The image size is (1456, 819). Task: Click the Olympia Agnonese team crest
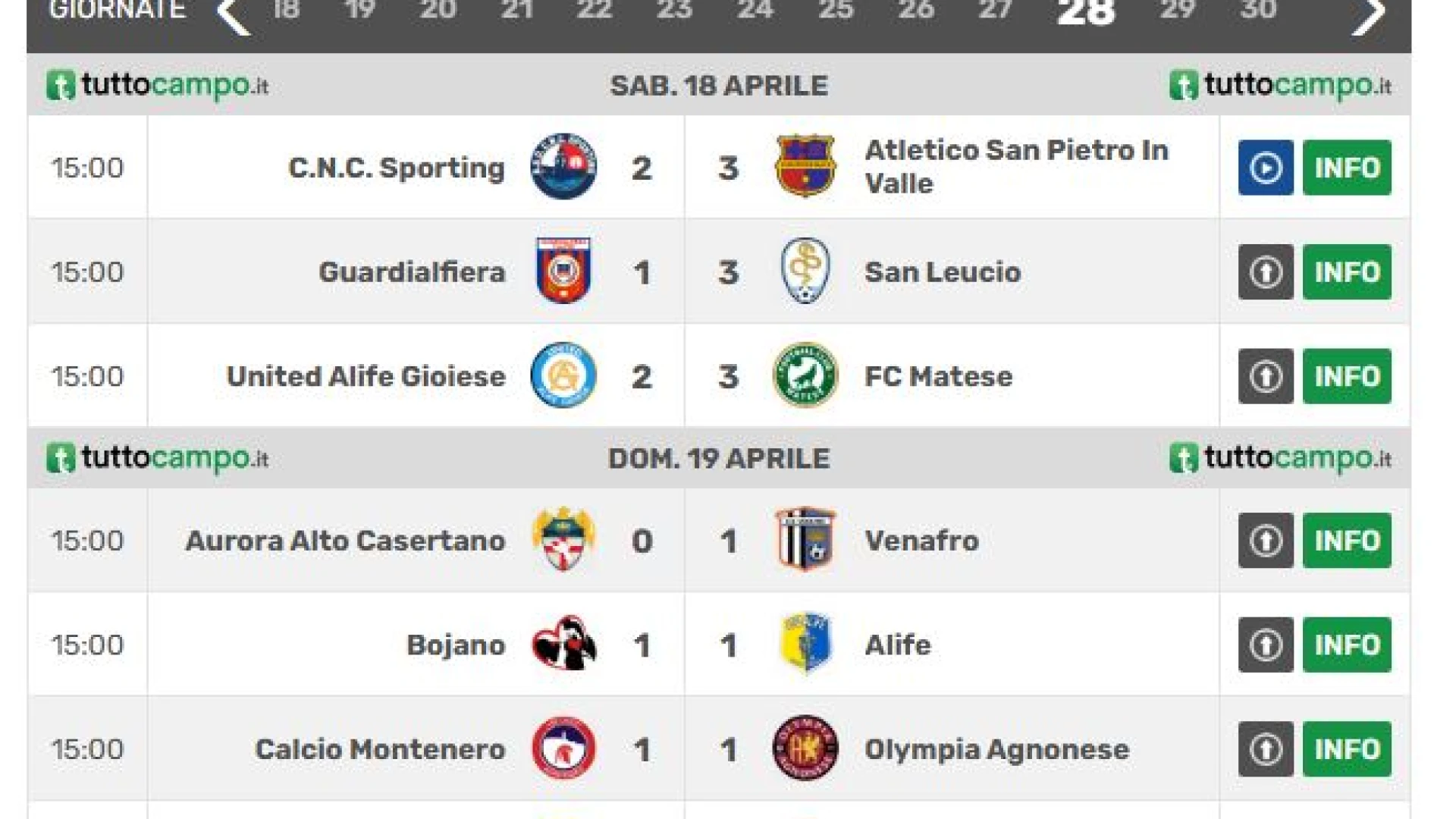[805, 748]
